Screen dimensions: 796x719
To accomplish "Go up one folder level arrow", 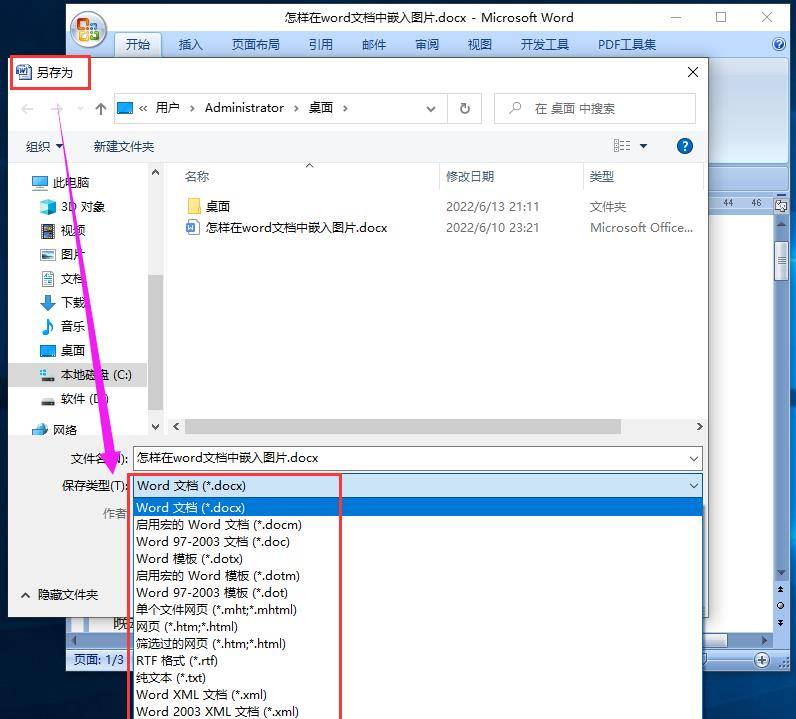I will (101, 109).
